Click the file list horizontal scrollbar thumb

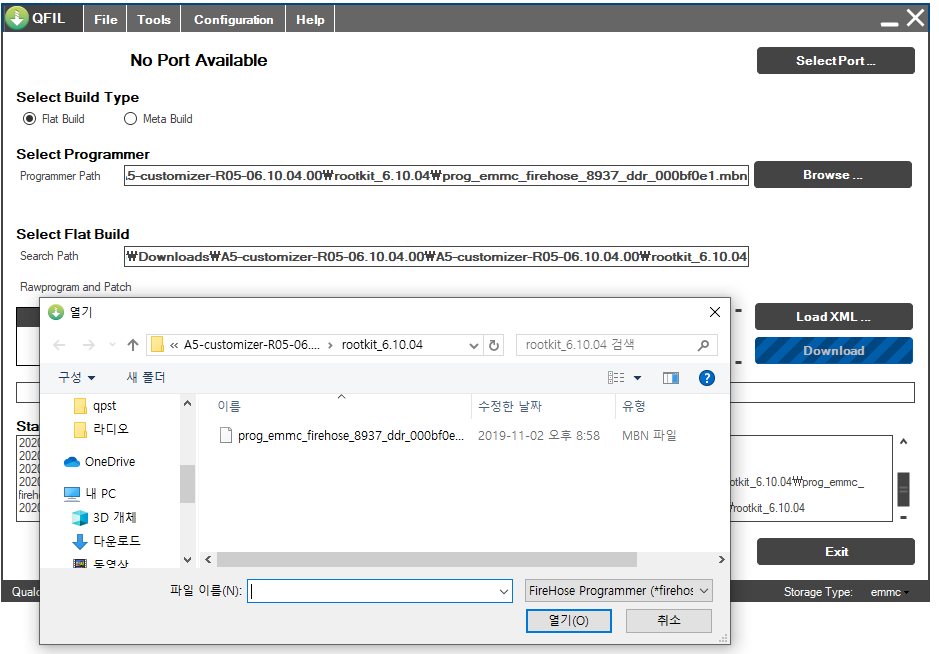point(426,559)
